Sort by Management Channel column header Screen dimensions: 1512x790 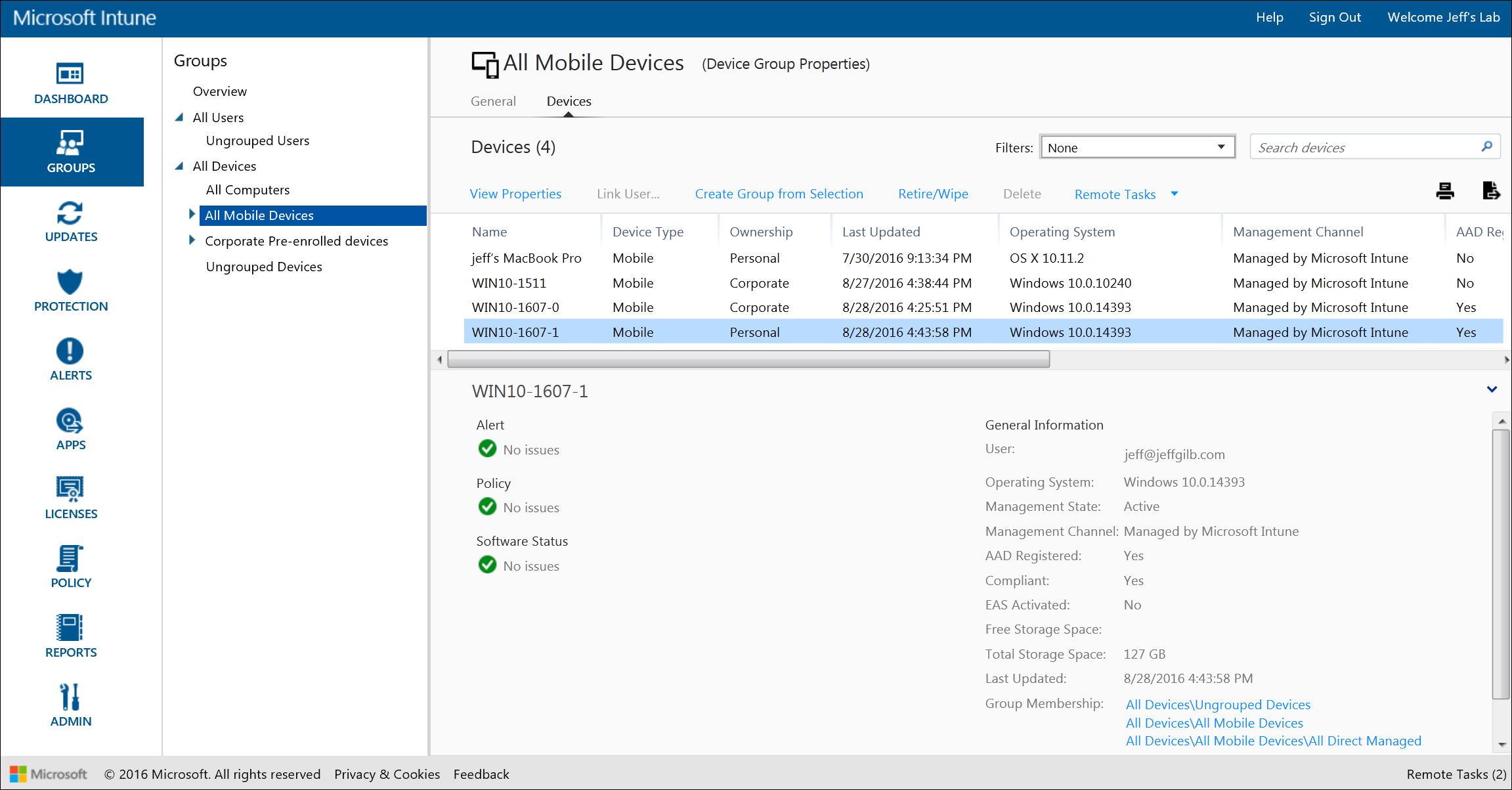tap(1298, 232)
